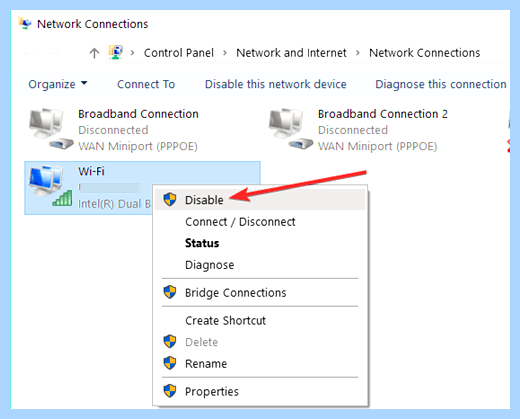Expand the chevron after Control Panel
The image size is (520, 419).
(x=225, y=53)
